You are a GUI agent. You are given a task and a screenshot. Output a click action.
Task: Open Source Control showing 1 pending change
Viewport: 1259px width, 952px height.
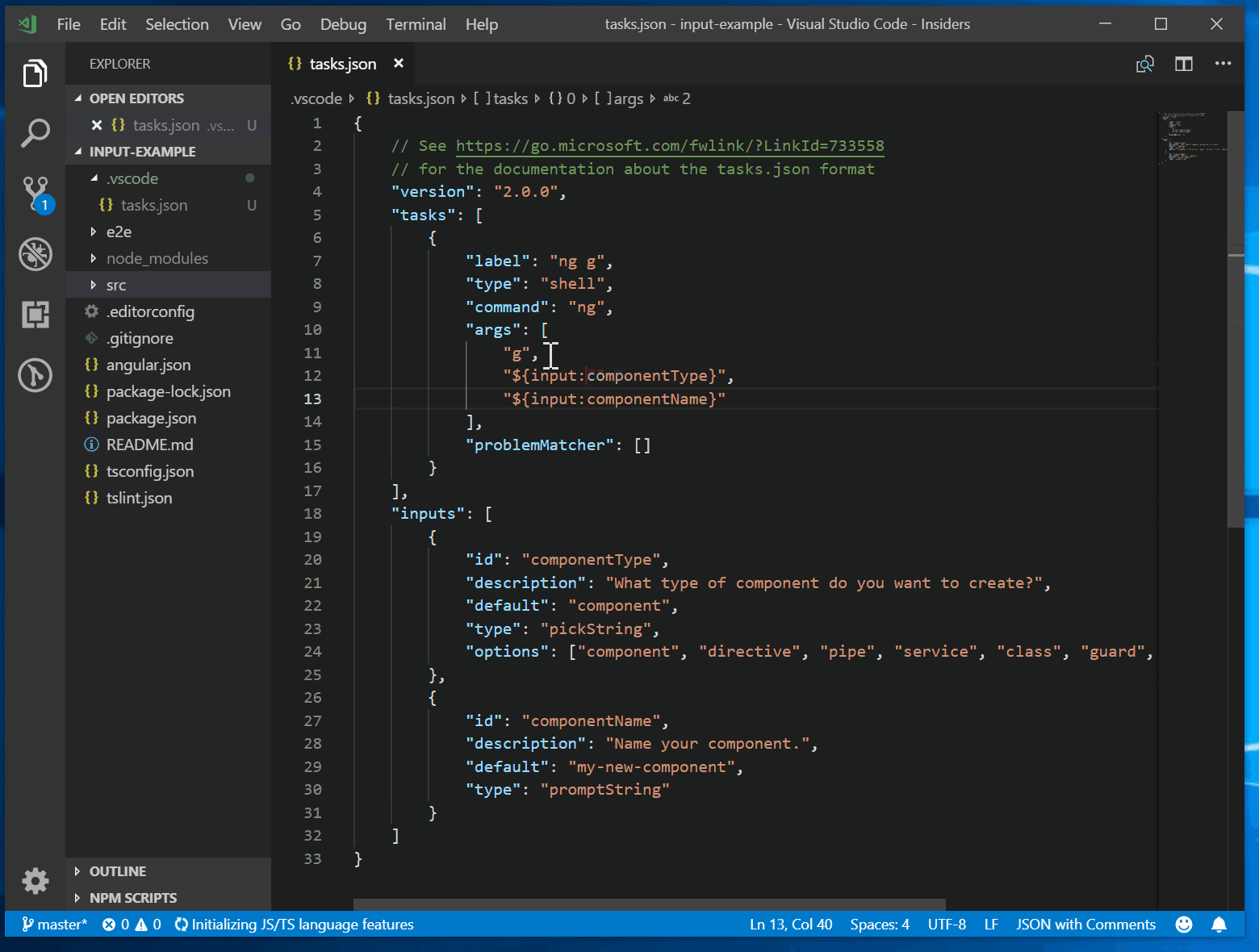click(35, 192)
